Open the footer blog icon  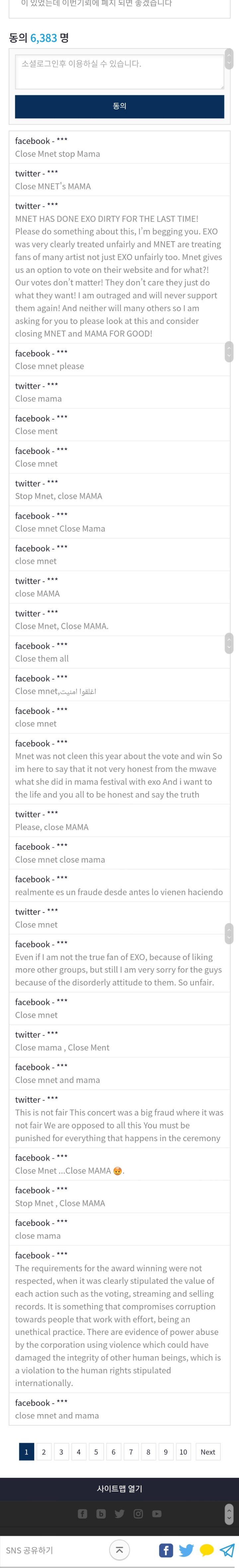point(101,1513)
